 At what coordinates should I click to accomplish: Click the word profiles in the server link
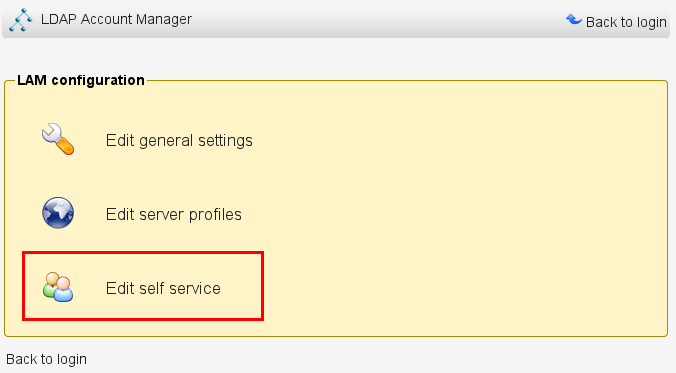[215, 214]
